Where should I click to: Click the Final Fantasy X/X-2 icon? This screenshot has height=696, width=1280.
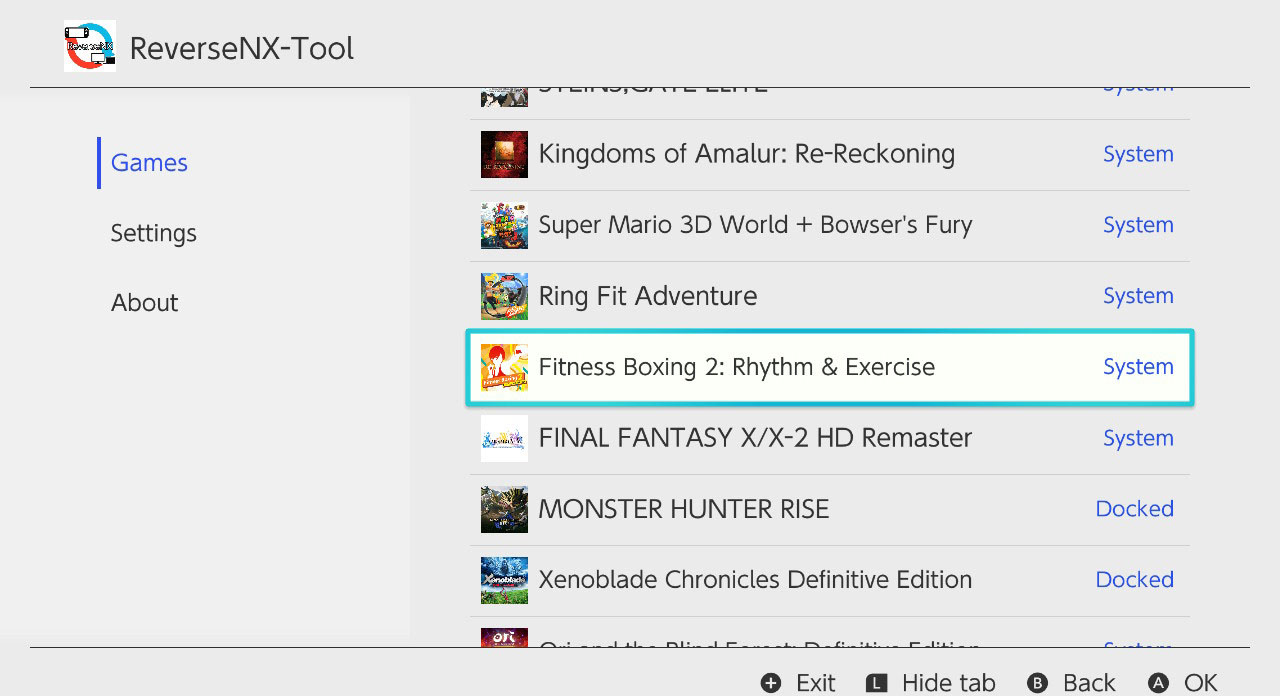pyautogui.click(x=504, y=438)
